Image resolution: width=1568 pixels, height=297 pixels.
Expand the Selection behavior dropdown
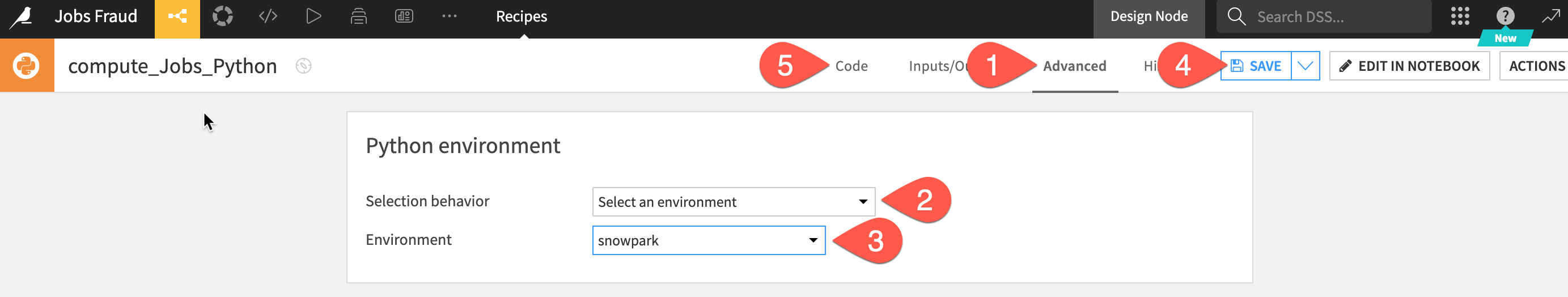(x=733, y=202)
